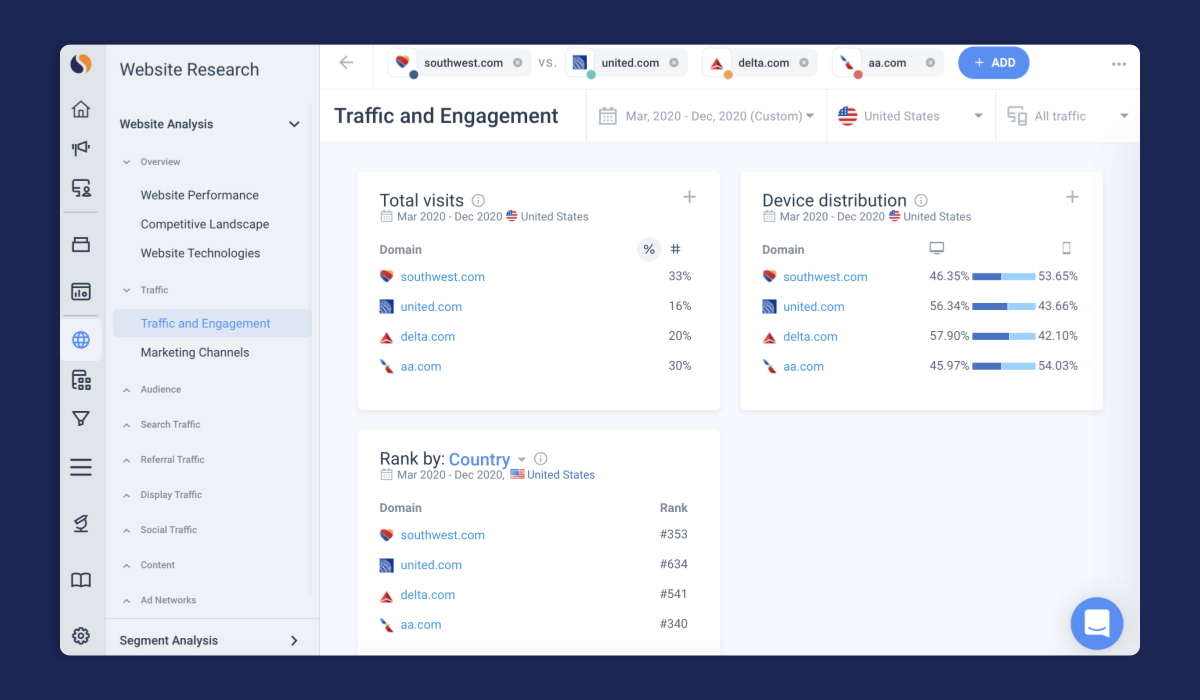The image size is (1200, 700).
Task: Expand the Content group
Action: [x=126, y=565]
